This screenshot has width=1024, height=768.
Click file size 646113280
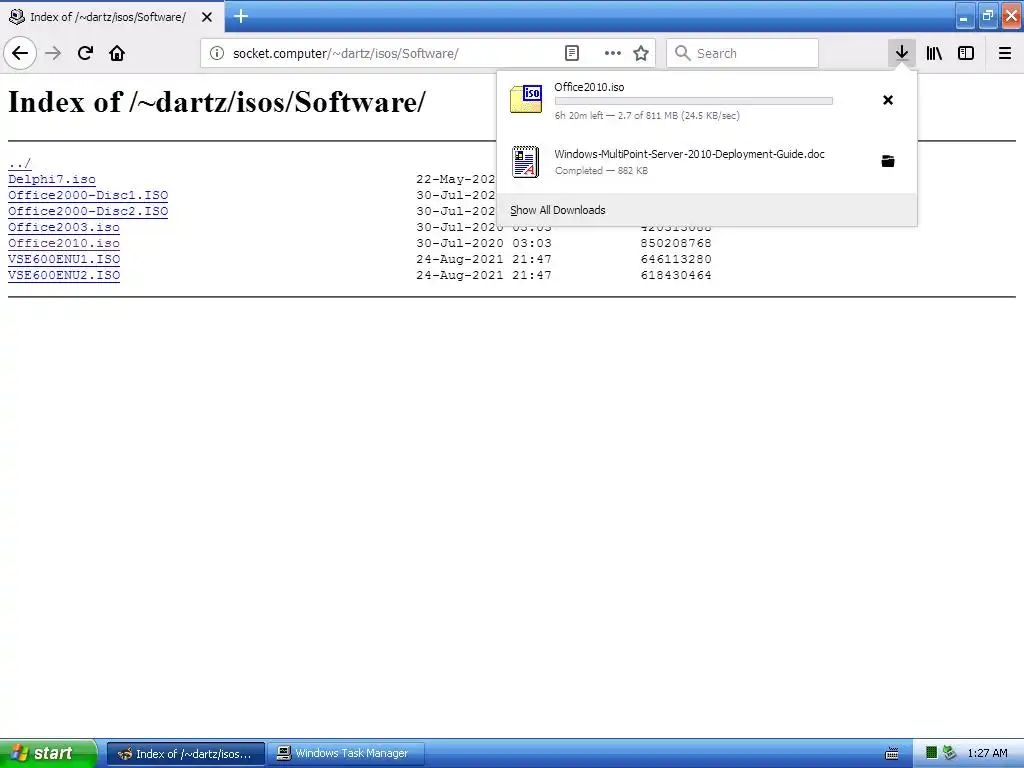676,259
